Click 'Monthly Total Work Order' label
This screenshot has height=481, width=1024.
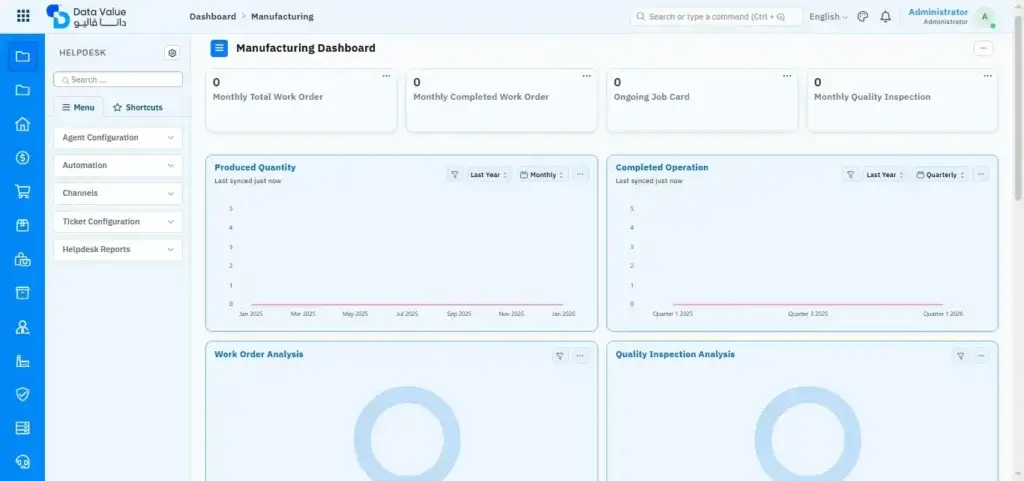[268, 97]
